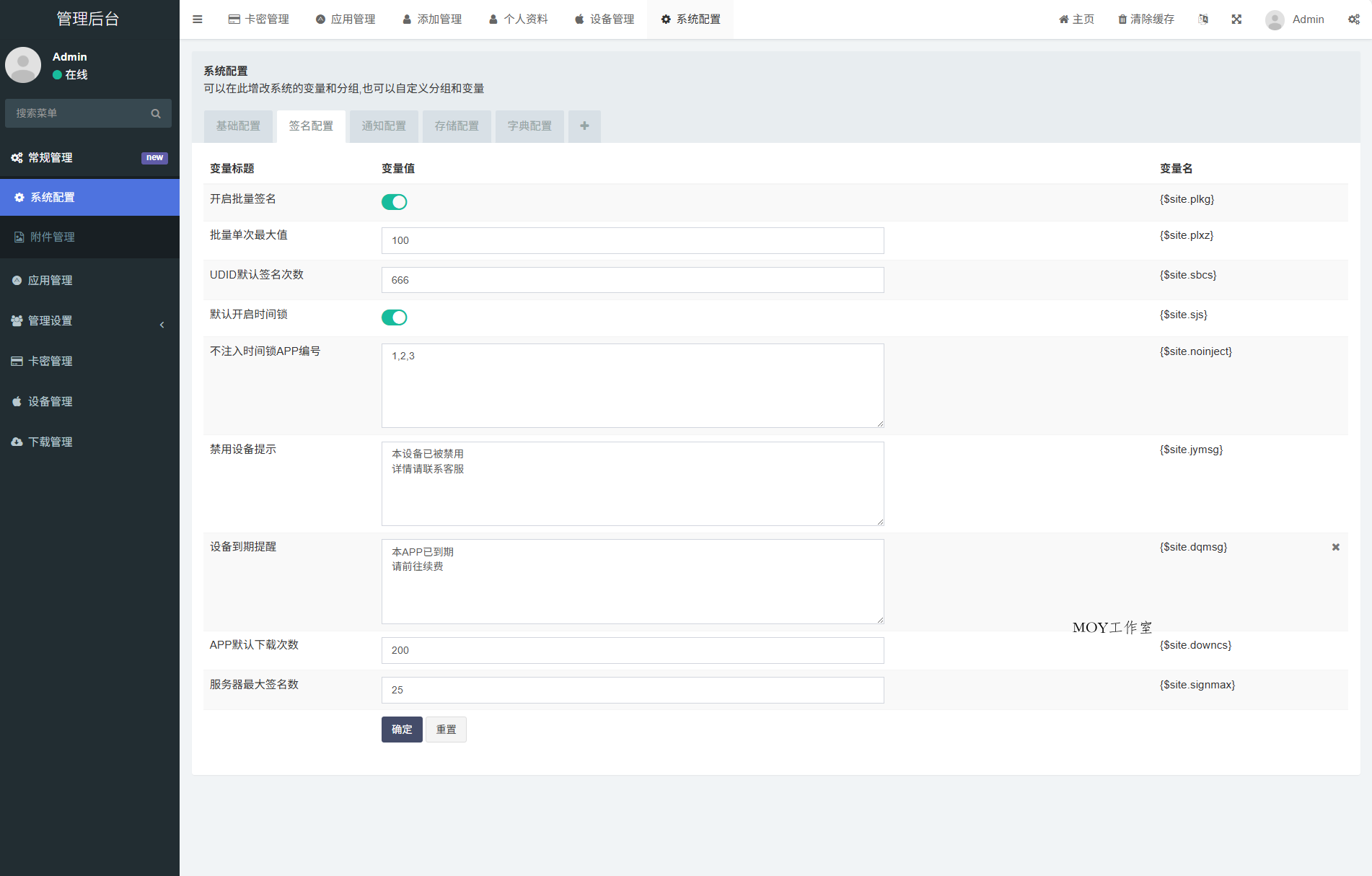Open the 存储配置 tab
Viewport: 1372px width, 876px height.
457,126
